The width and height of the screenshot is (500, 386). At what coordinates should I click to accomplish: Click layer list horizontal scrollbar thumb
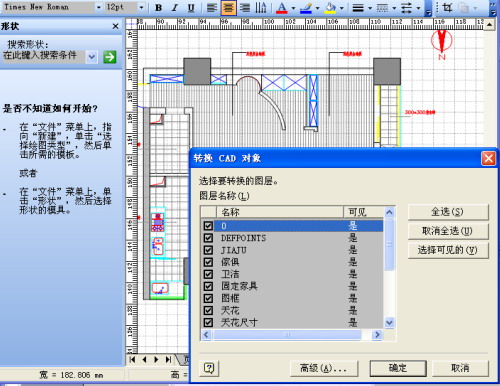[x=287, y=334]
